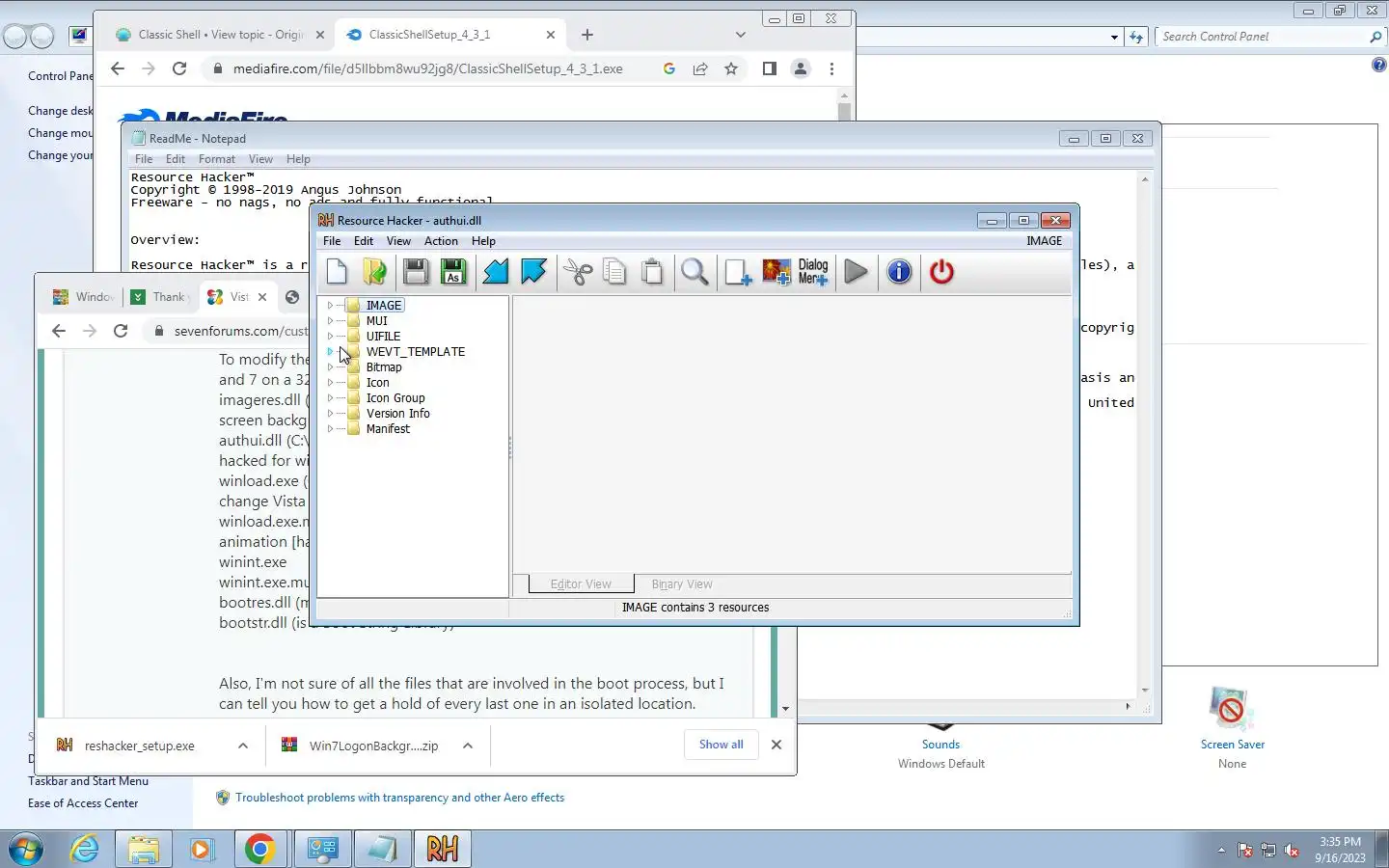This screenshot has height=868, width=1389.
Task: Click the Compile script play icon
Action: pyautogui.click(x=856, y=272)
